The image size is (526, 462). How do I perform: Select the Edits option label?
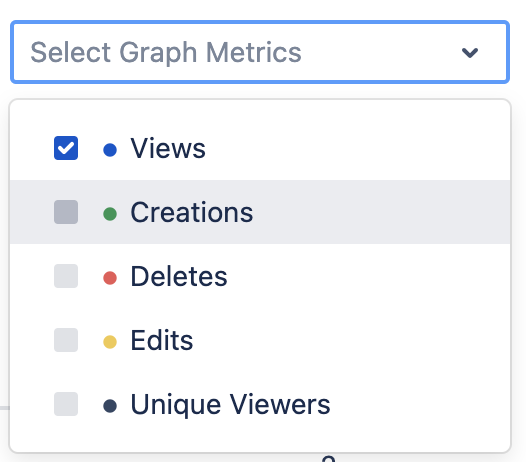pos(162,340)
